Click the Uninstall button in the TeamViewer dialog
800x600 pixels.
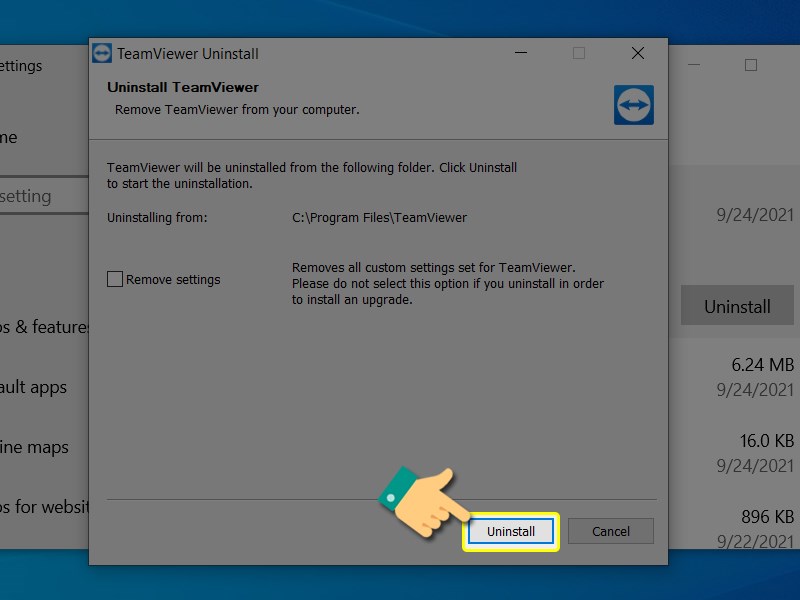[511, 531]
